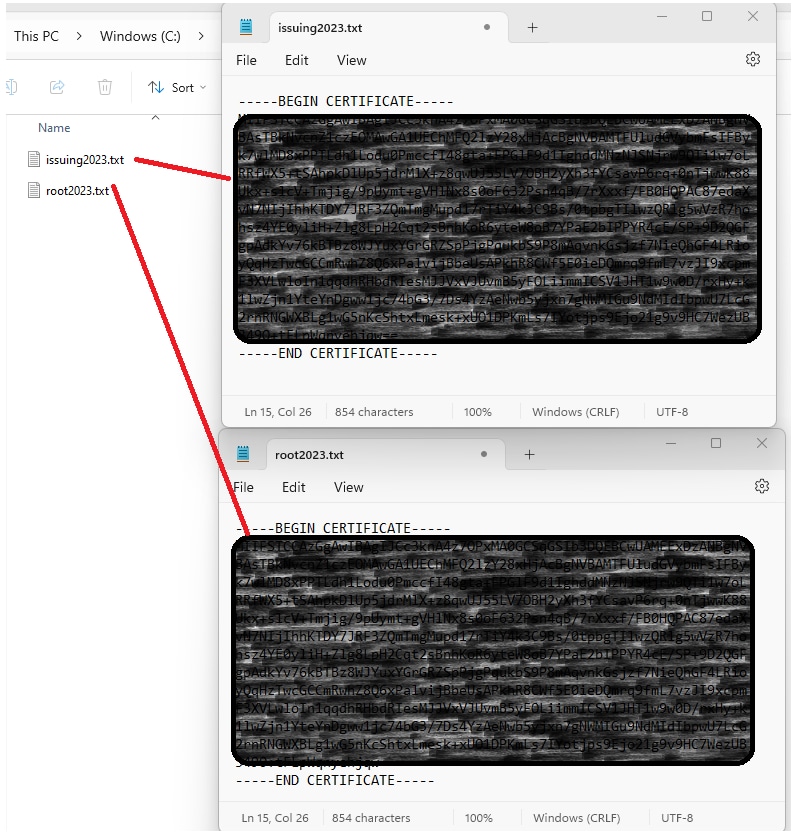Click Windows (CRLF) in root2023.txt status bar
Image resolution: width=804 pixels, height=838 pixels.
click(577, 818)
